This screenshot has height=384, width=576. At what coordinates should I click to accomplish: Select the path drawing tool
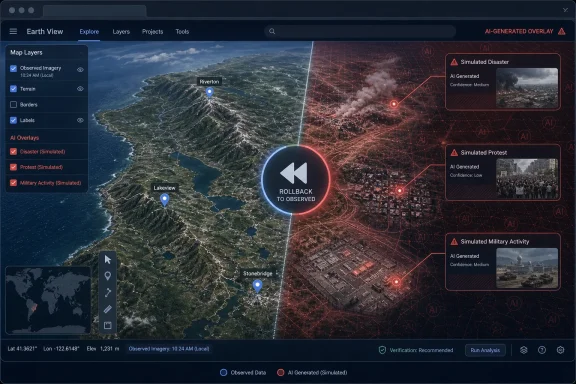coord(108,293)
